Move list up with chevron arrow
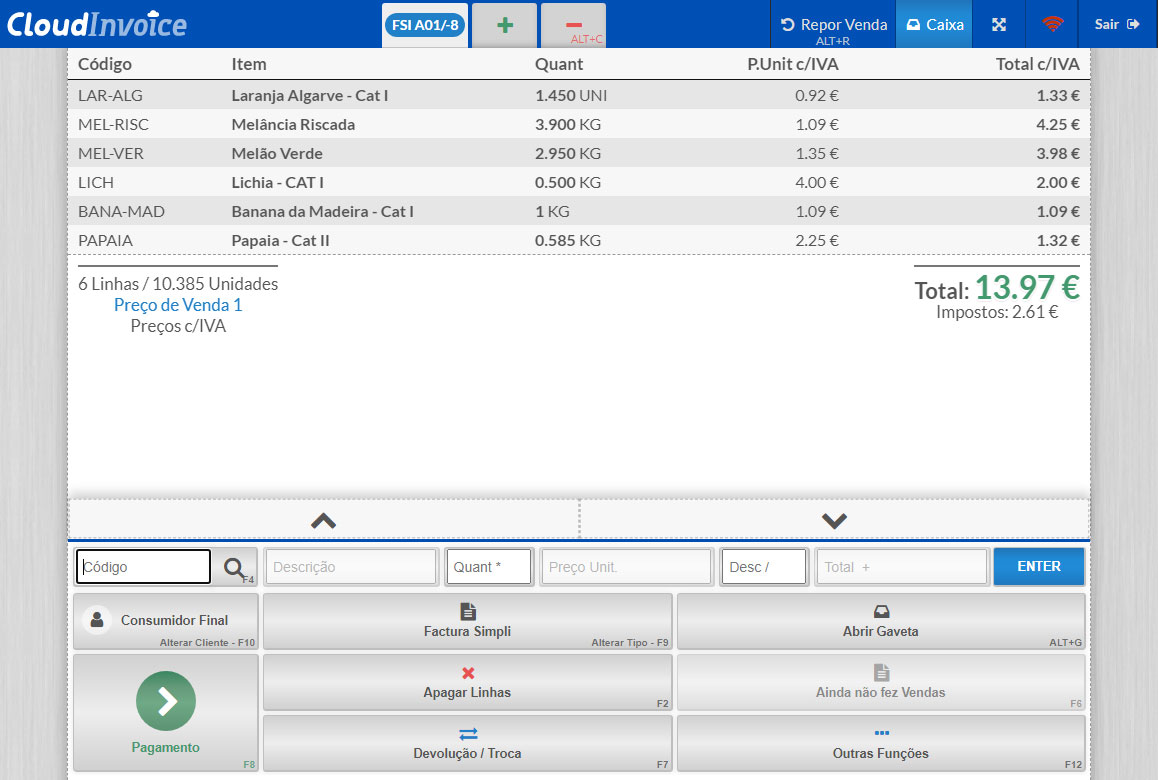Image resolution: width=1158 pixels, height=780 pixels. click(323, 521)
